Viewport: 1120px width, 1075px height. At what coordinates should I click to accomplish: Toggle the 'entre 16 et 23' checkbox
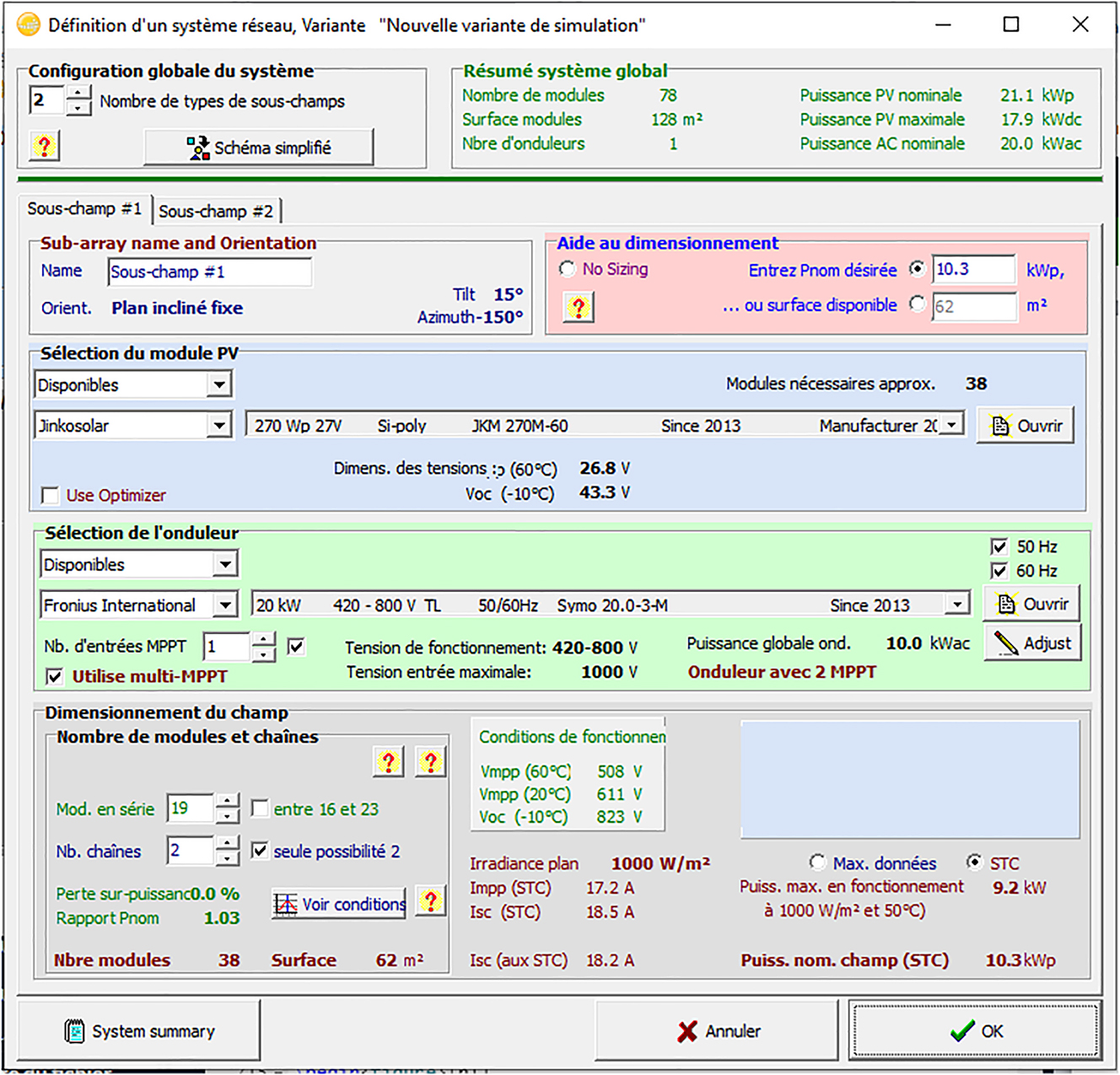pos(261,809)
